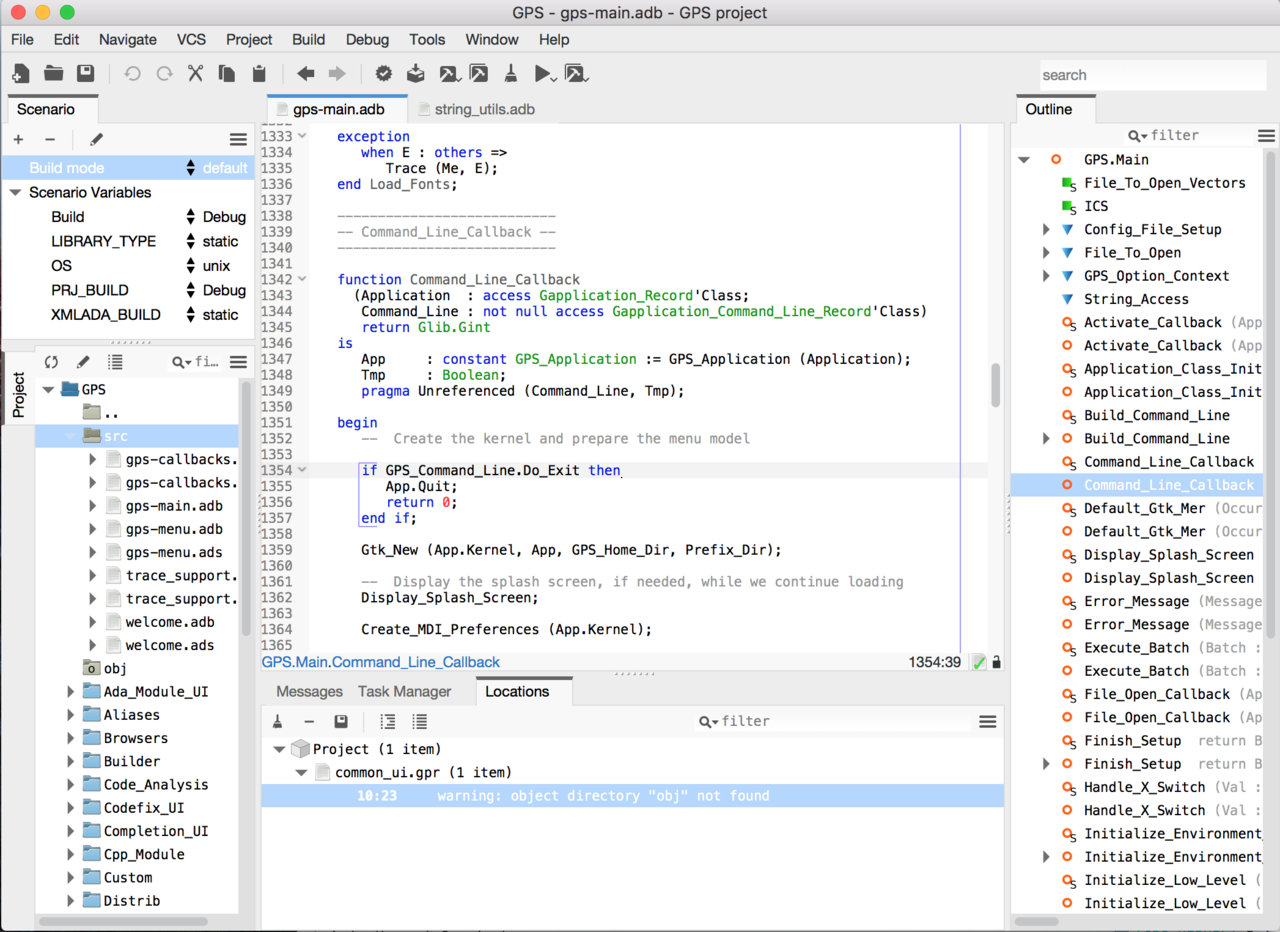Click the GPS.Main.Command_Line_Callback status link
This screenshot has height=932, width=1280.
coord(381,662)
